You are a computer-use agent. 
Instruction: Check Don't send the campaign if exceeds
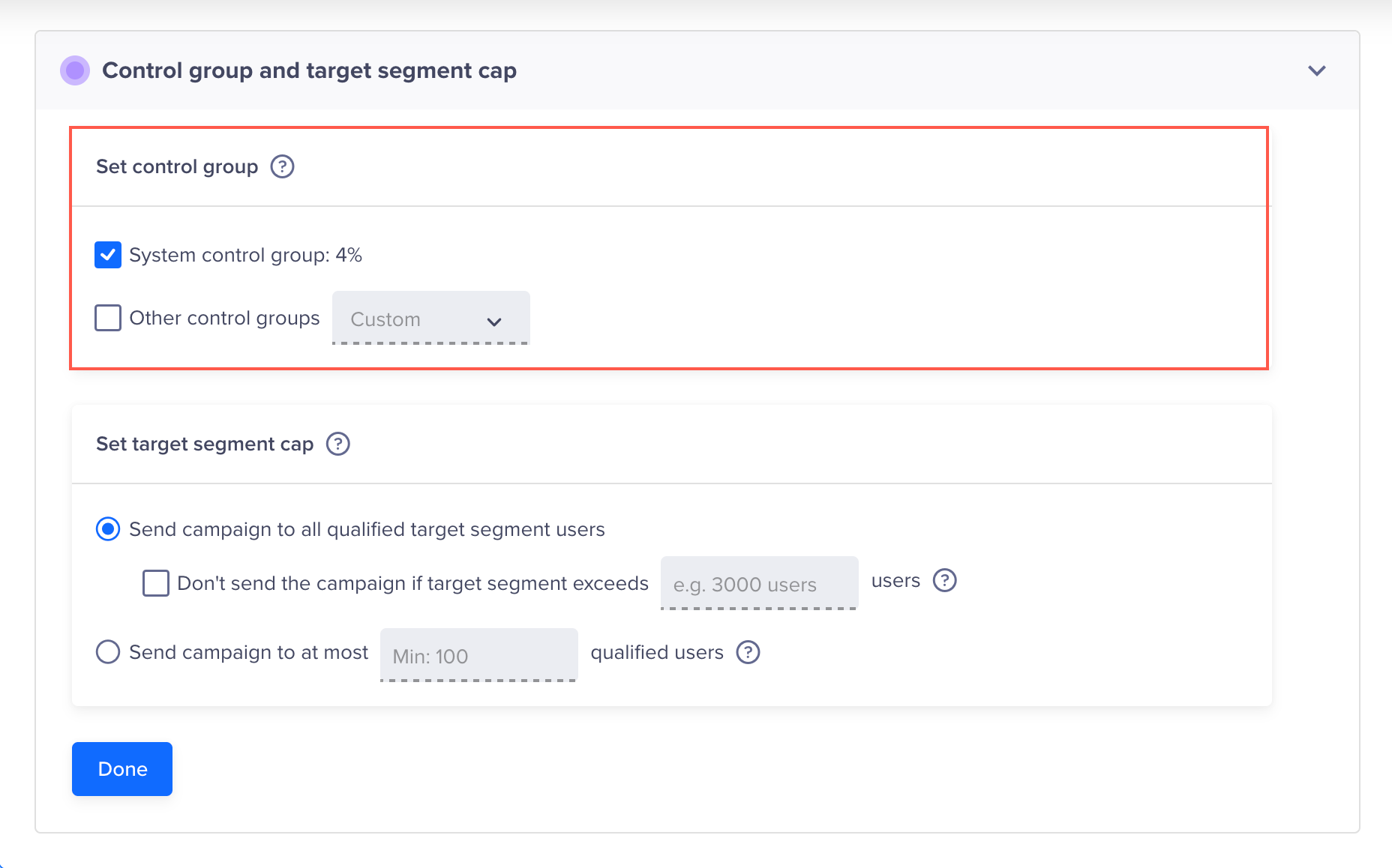(156, 583)
